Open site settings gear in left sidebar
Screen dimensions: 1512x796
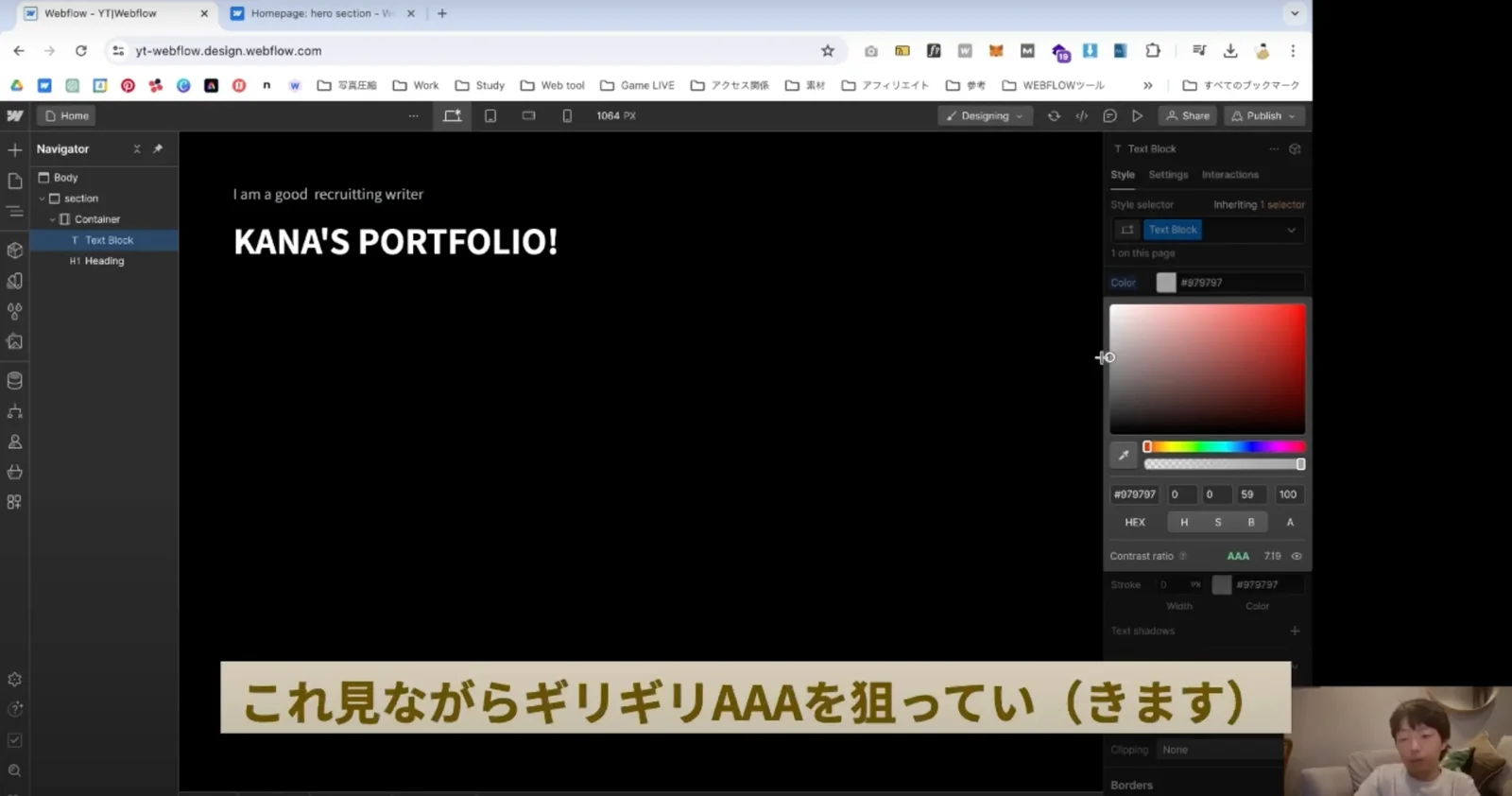tap(15, 679)
